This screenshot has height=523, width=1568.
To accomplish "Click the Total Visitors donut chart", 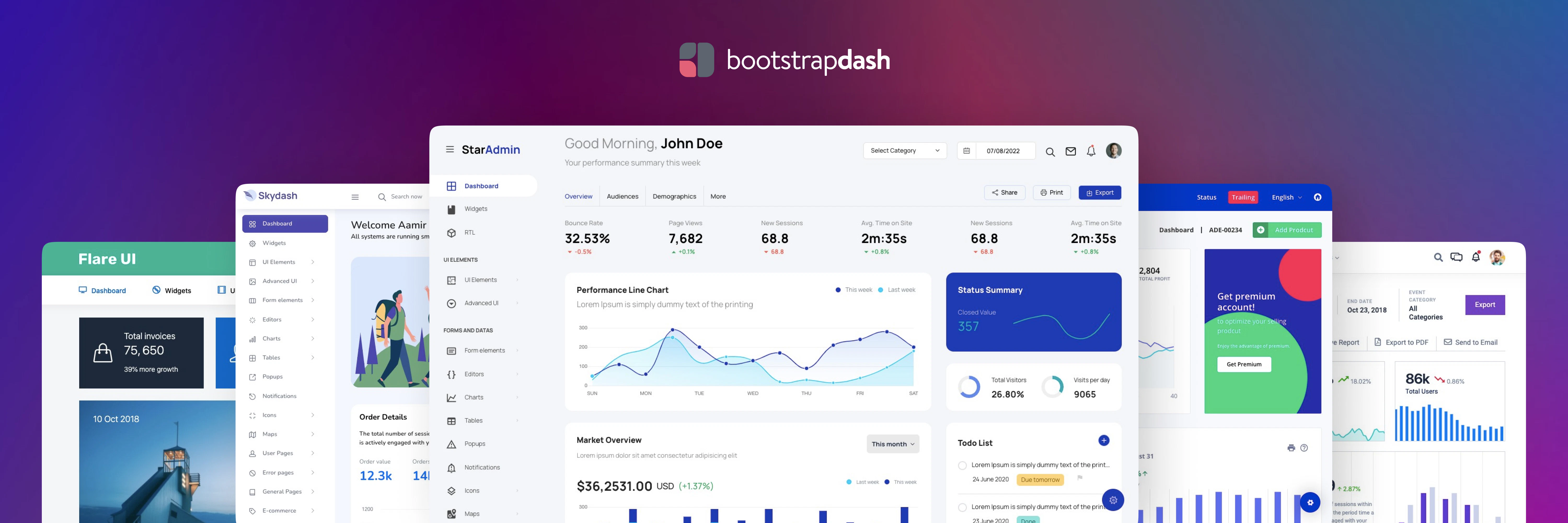I will (x=969, y=386).
